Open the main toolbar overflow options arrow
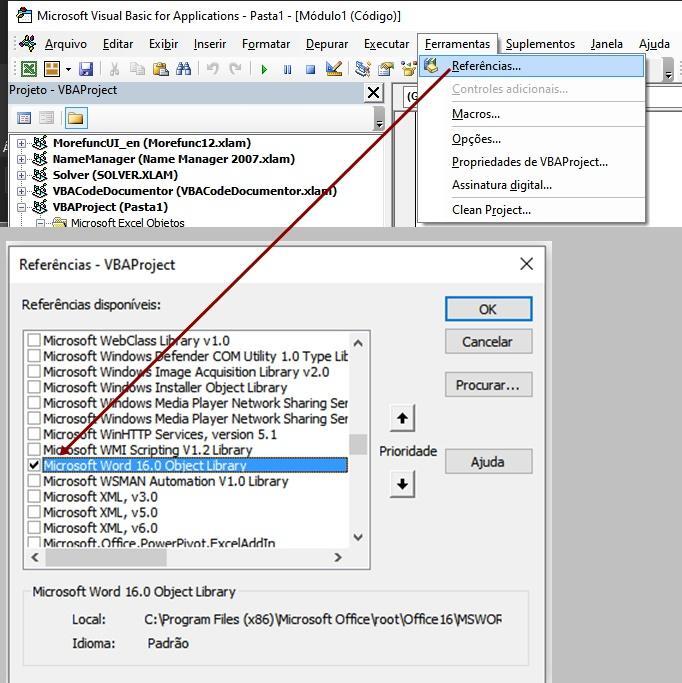This screenshot has width=682, height=683. 668,70
